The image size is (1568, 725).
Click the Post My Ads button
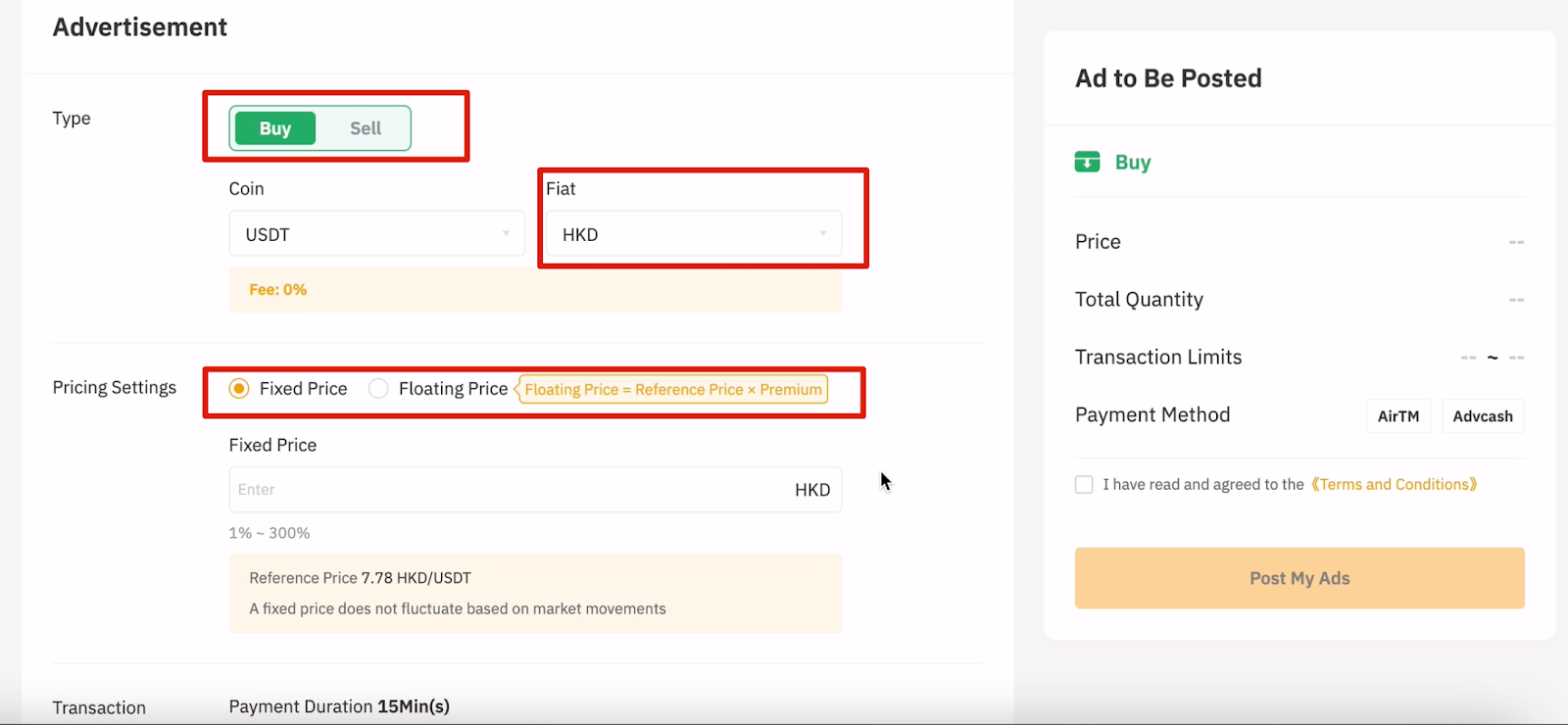(x=1299, y=578)
